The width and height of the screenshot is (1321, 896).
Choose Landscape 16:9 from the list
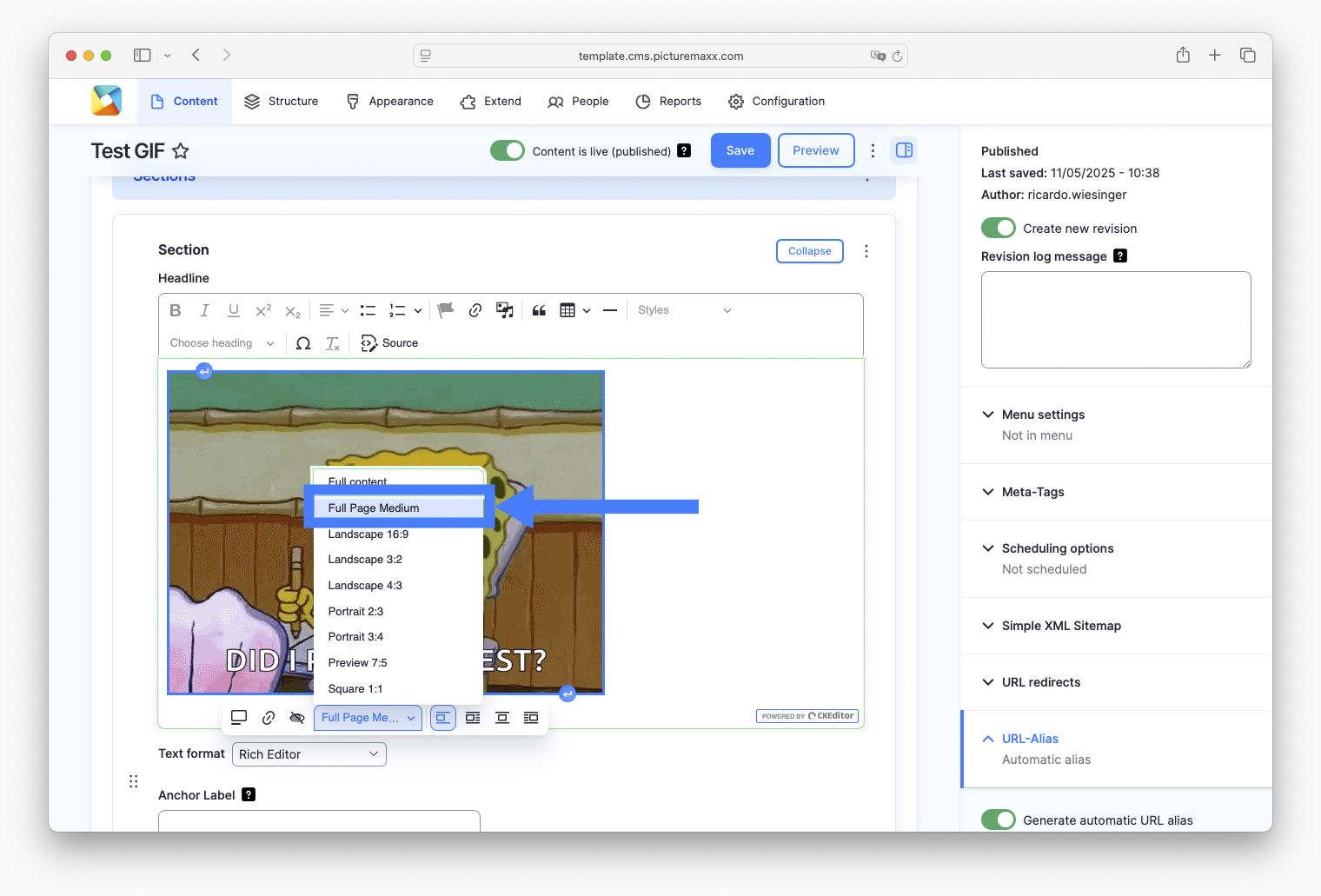point(368,534)
